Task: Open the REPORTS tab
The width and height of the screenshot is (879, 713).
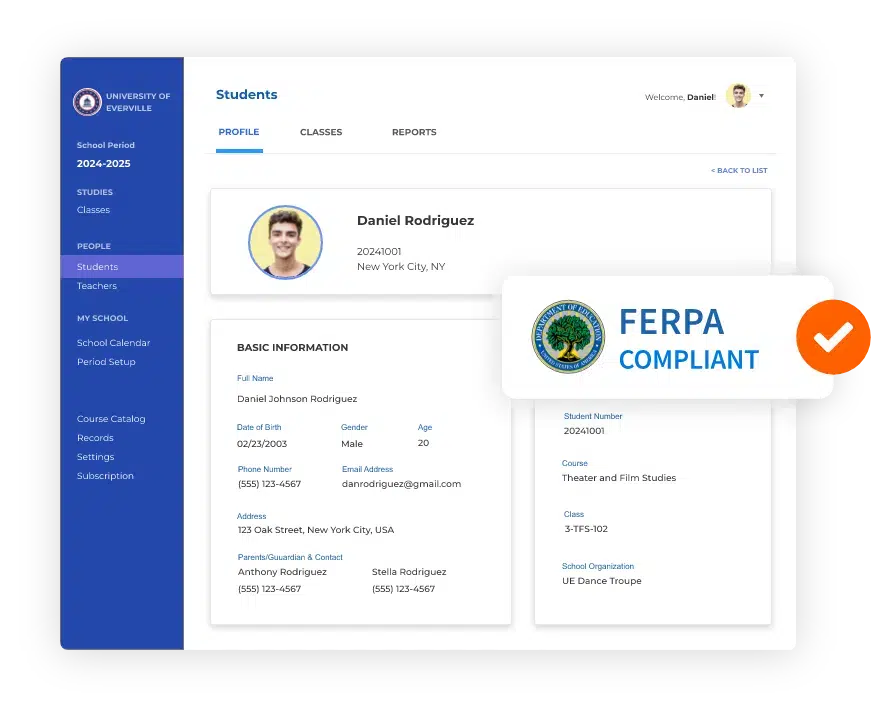Action: coord(413,132)
